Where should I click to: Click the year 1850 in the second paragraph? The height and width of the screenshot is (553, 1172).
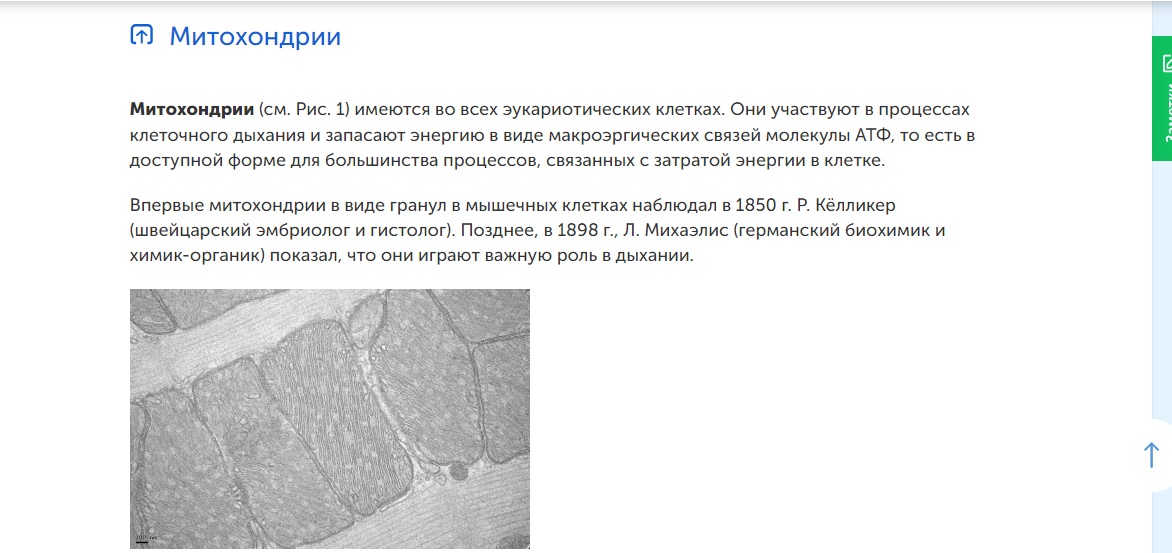tap(756, 206)
